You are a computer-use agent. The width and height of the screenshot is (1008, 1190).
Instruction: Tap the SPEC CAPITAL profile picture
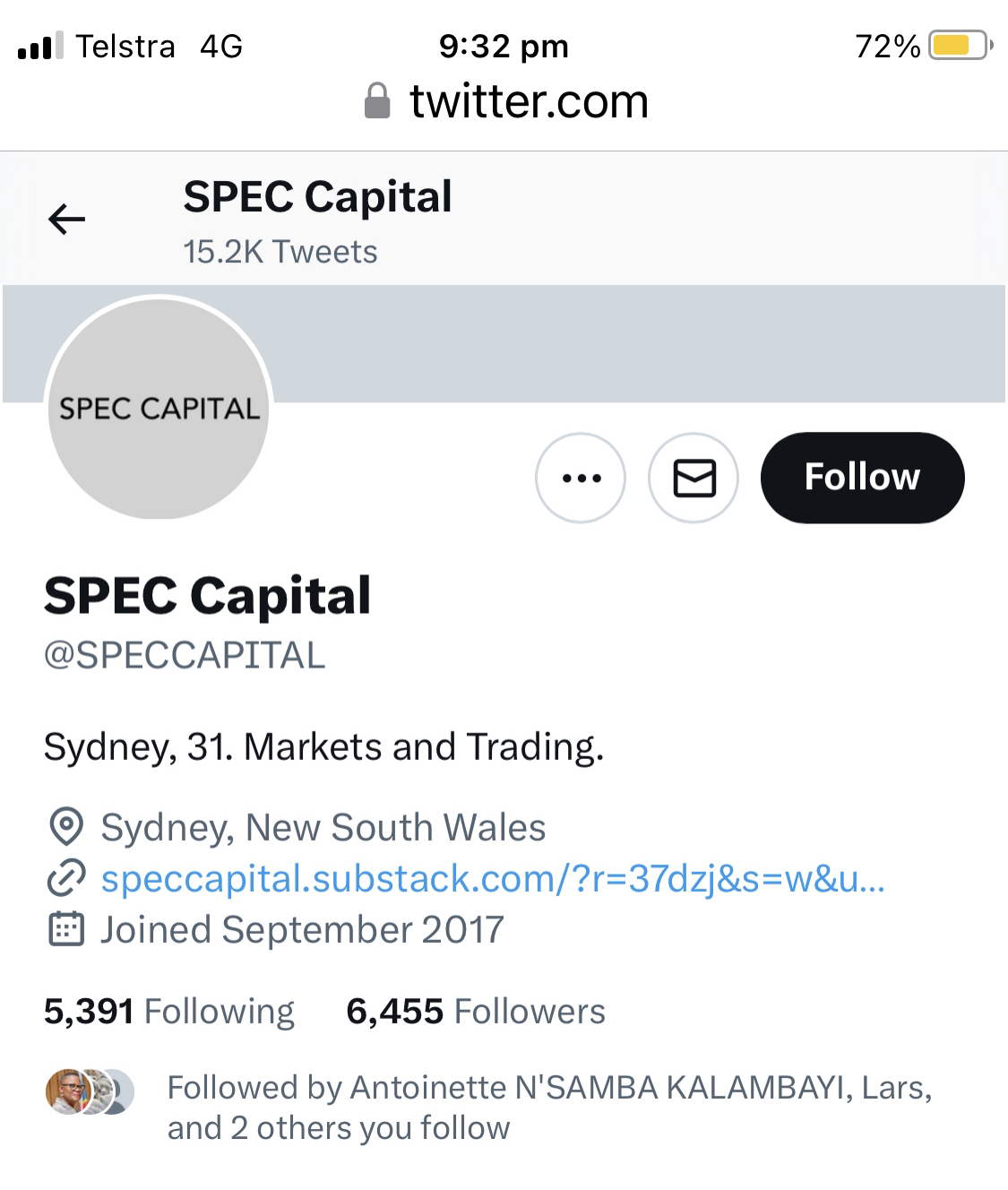[159, 409]
